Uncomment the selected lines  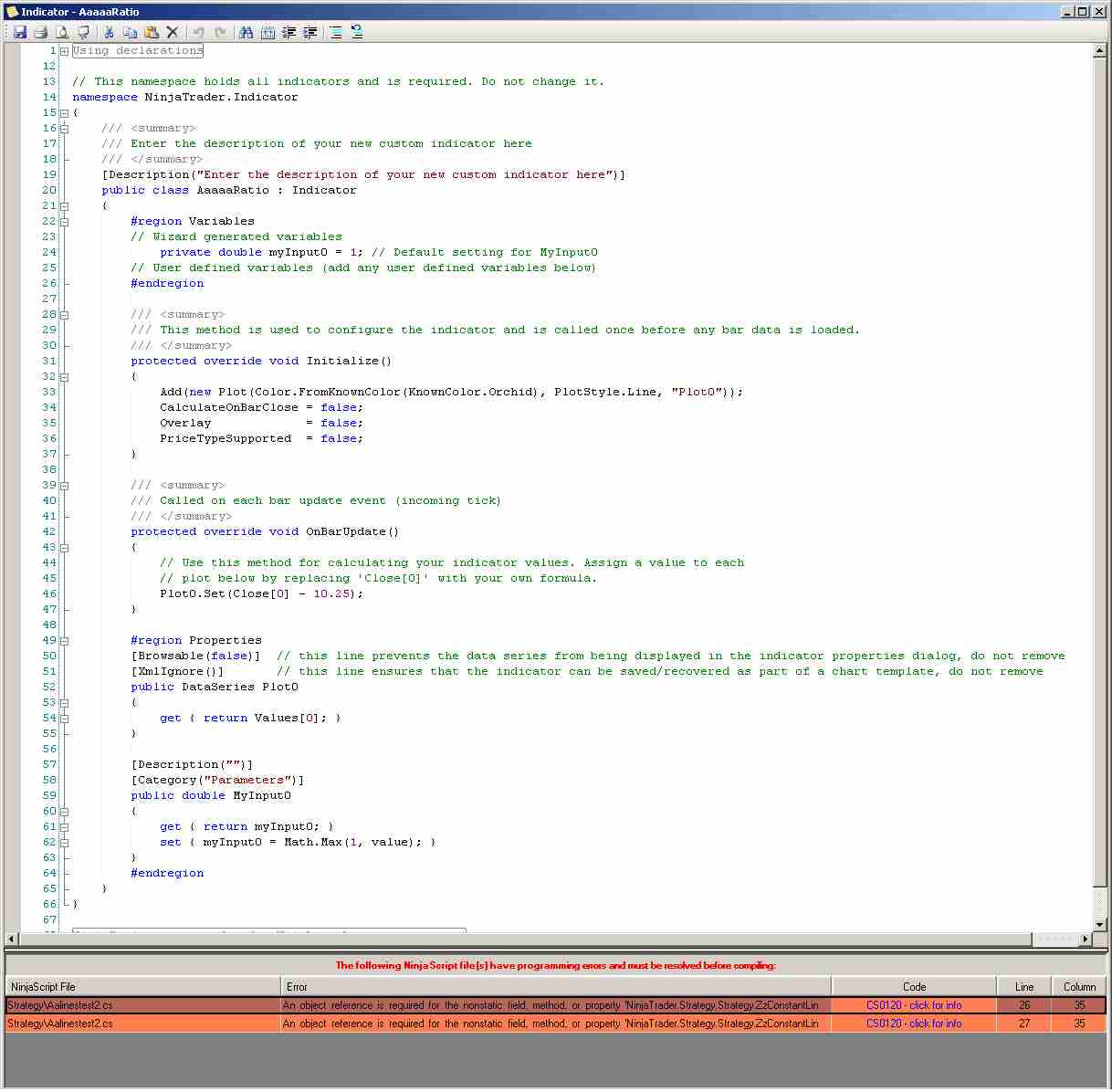[357, 32]
